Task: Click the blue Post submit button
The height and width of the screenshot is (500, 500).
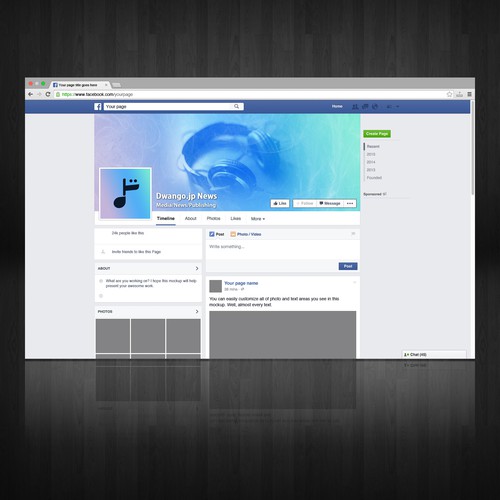Action: (348, 266)
